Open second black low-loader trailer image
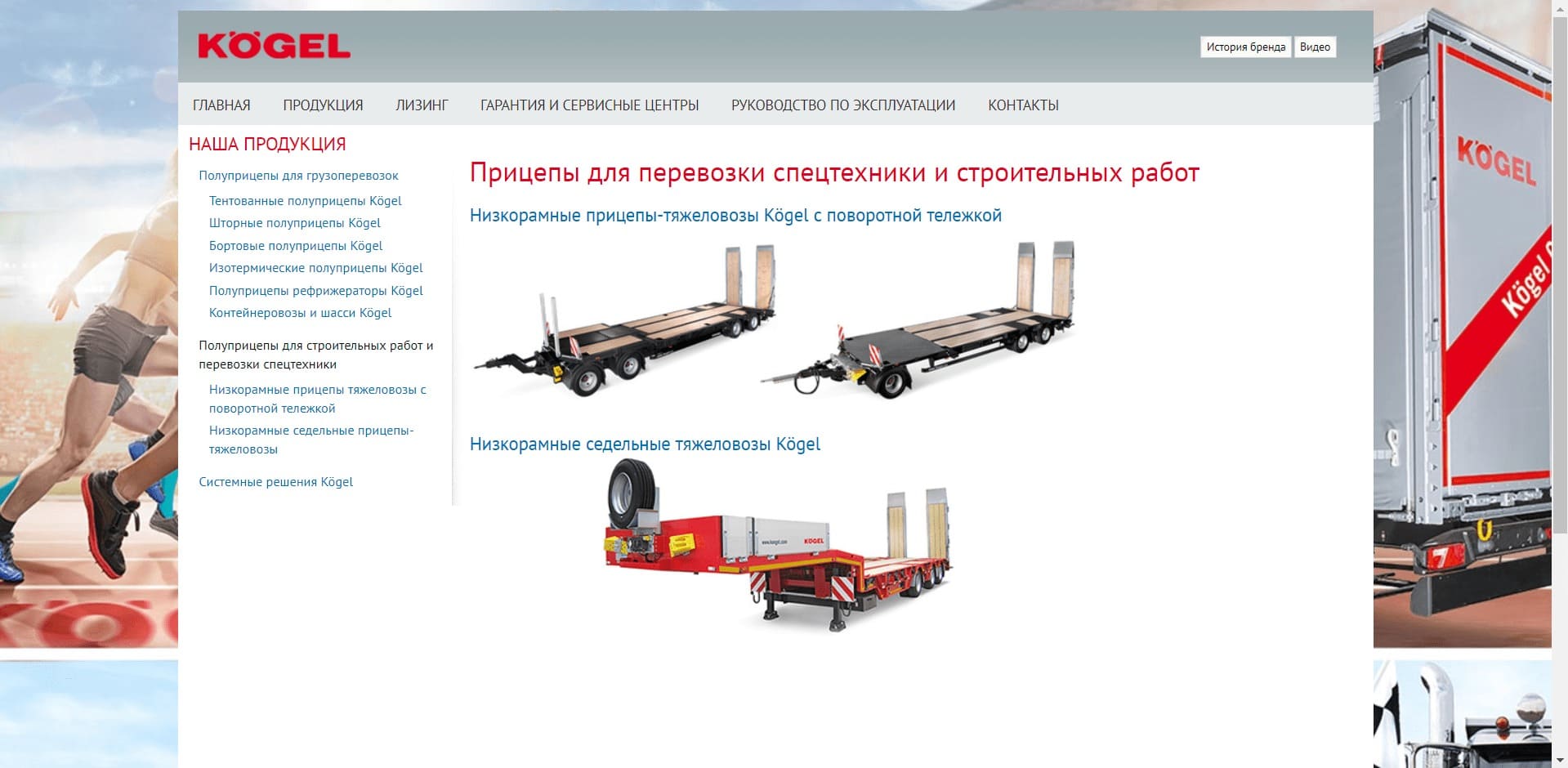Viewport: 1568px width, 768px height. pyautogui.click(x=918, y=319)
